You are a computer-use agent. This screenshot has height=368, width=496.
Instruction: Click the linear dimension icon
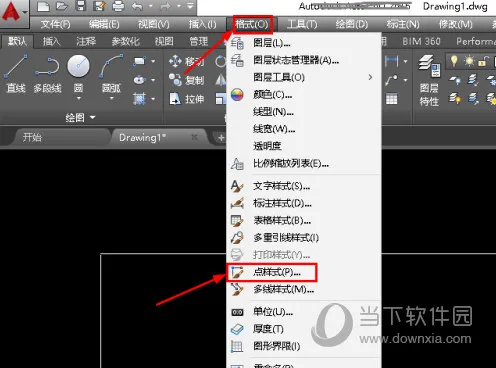[x=391, y=61]
